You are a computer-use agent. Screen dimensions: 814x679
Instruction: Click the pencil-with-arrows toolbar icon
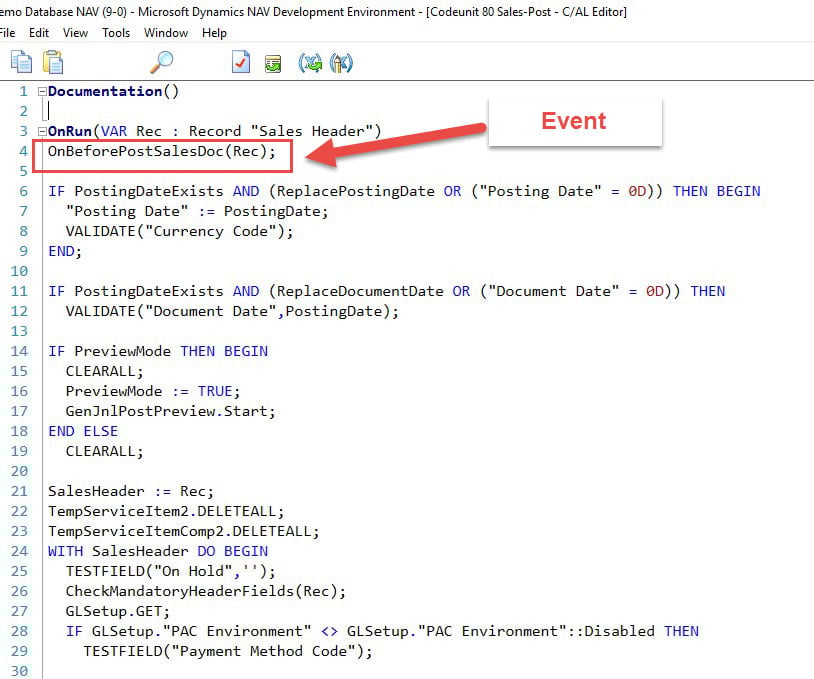coord(341,62)
